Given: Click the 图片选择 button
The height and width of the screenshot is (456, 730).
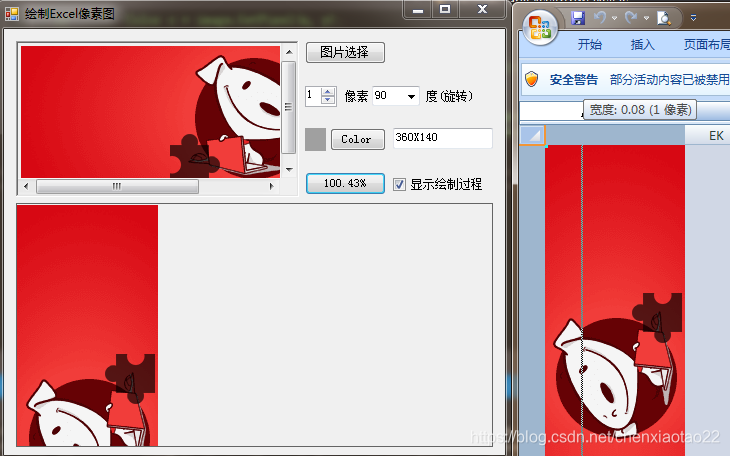Looking at the screenshot, I should [x=345, y=52].
